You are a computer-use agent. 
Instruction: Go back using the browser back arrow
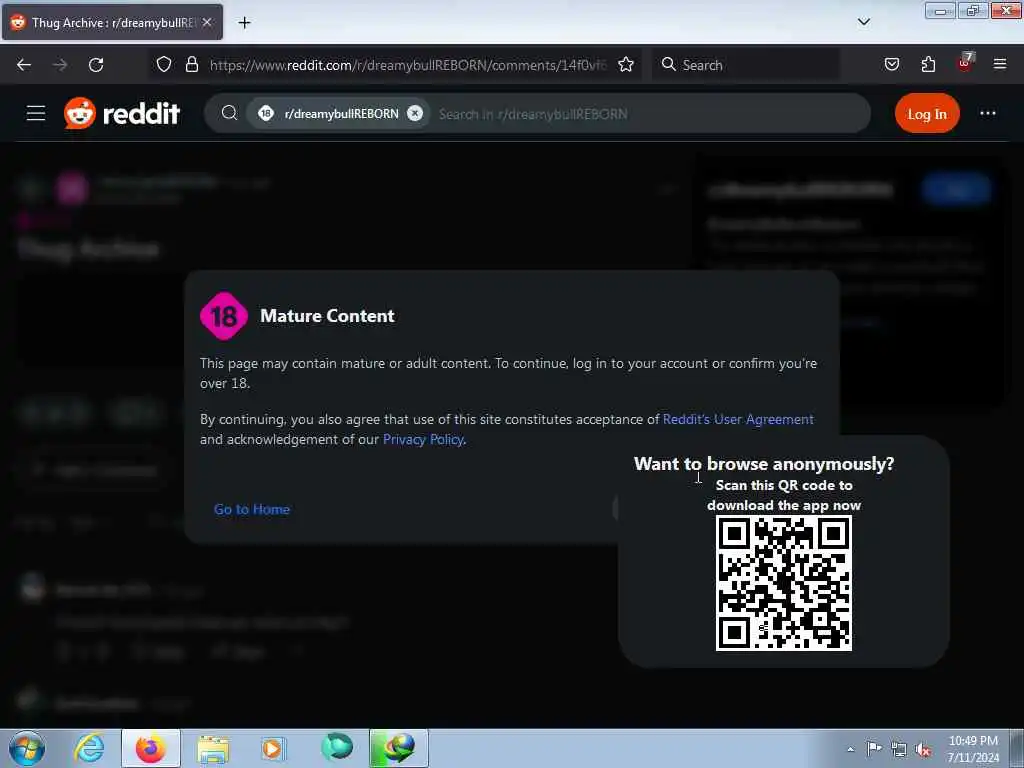tap(24, 65)
